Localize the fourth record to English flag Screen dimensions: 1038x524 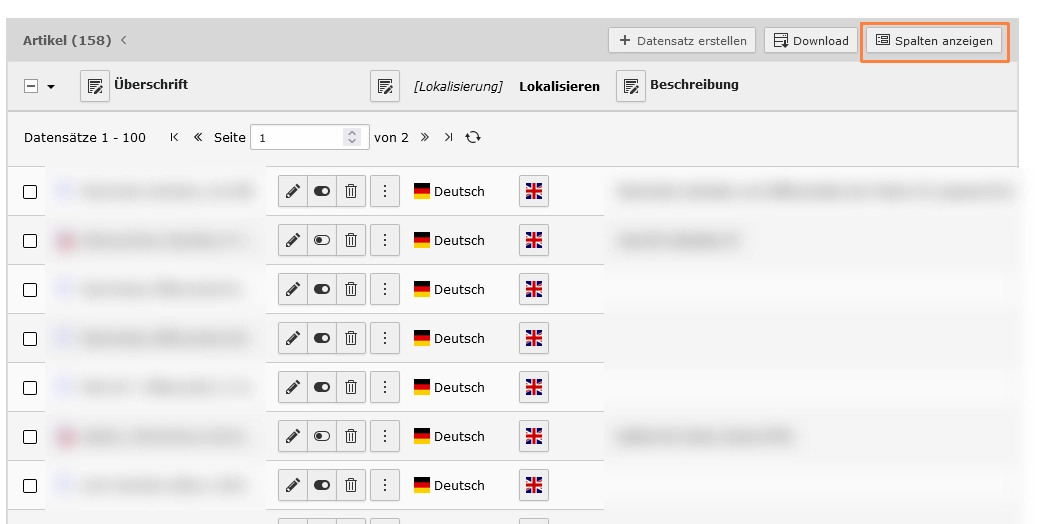pyautogui.click(x=534, y=338)
